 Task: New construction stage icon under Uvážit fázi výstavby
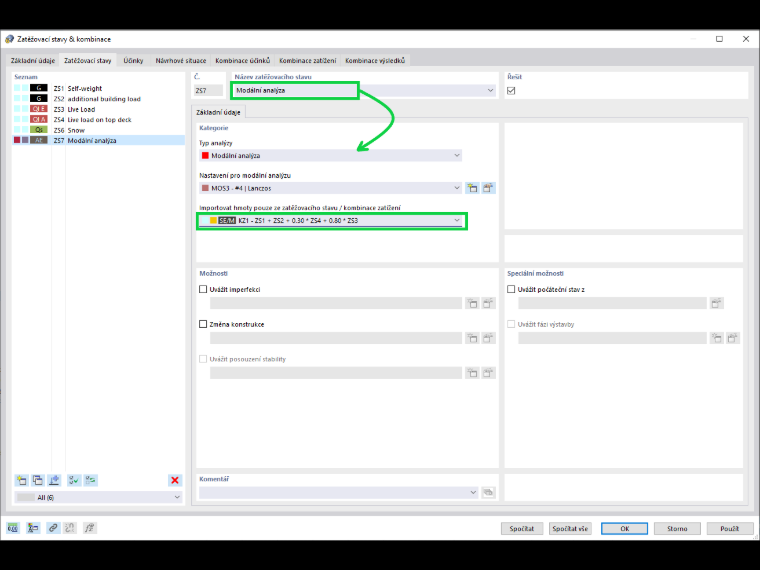point(716,338)
